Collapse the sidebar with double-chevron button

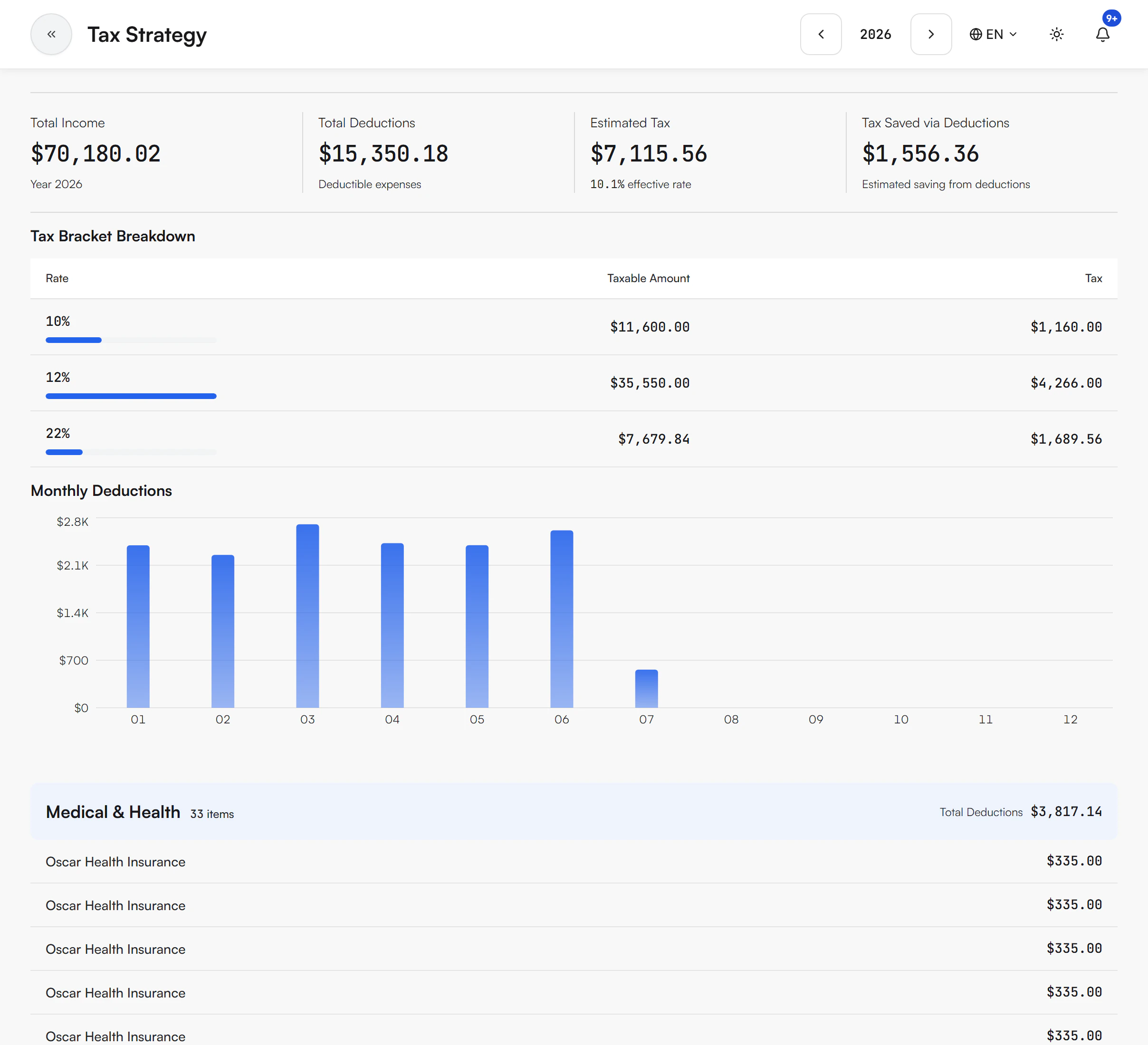tap(51, 34)
